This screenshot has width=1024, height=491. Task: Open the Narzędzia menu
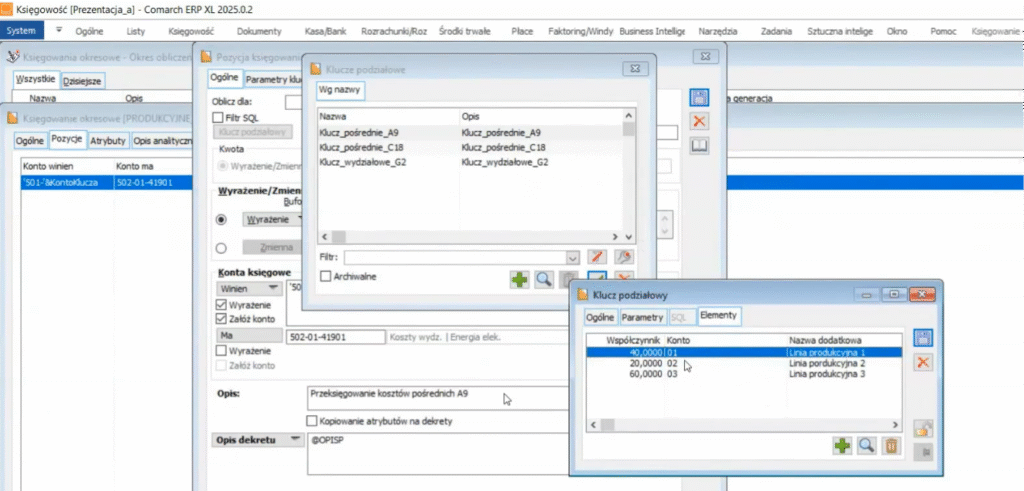click(x=718, y=31)
